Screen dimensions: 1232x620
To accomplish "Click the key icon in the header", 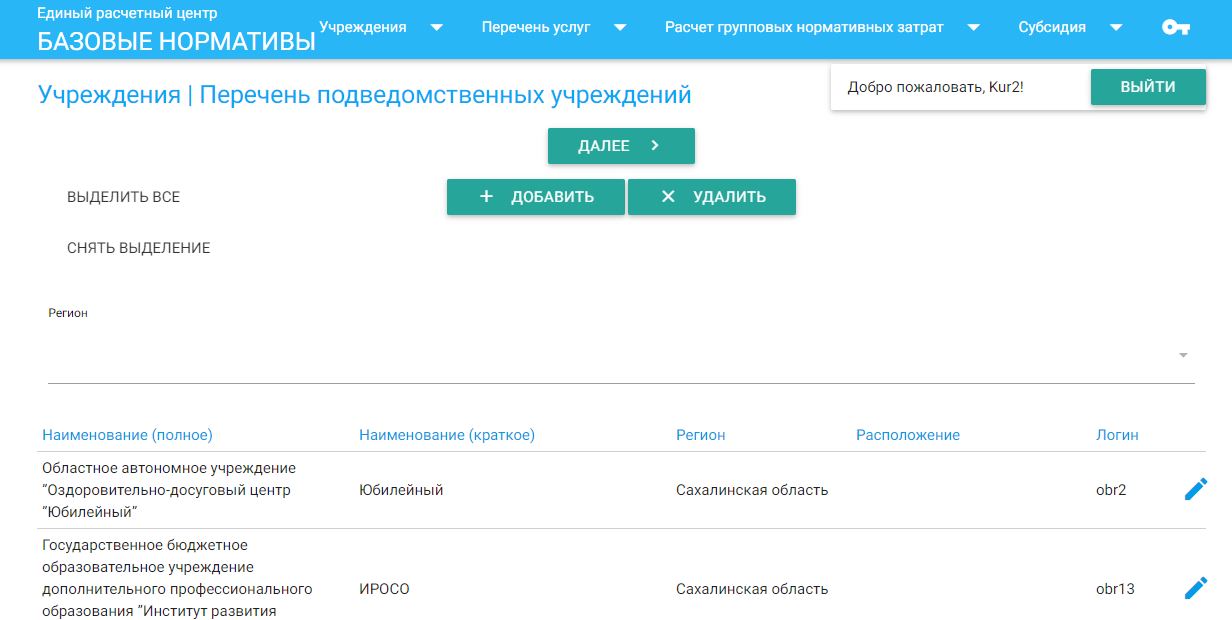I will point(1175,28).
